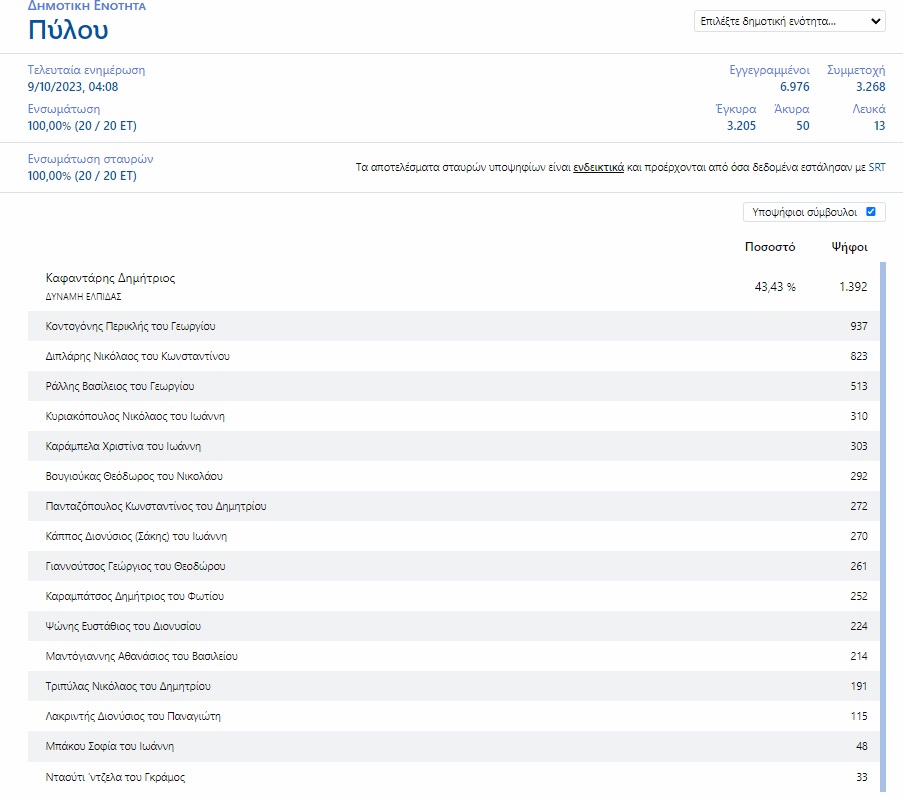Click the ενδεικτικά underlined link
The image size is (903, 799).
[x=598, y=168]
